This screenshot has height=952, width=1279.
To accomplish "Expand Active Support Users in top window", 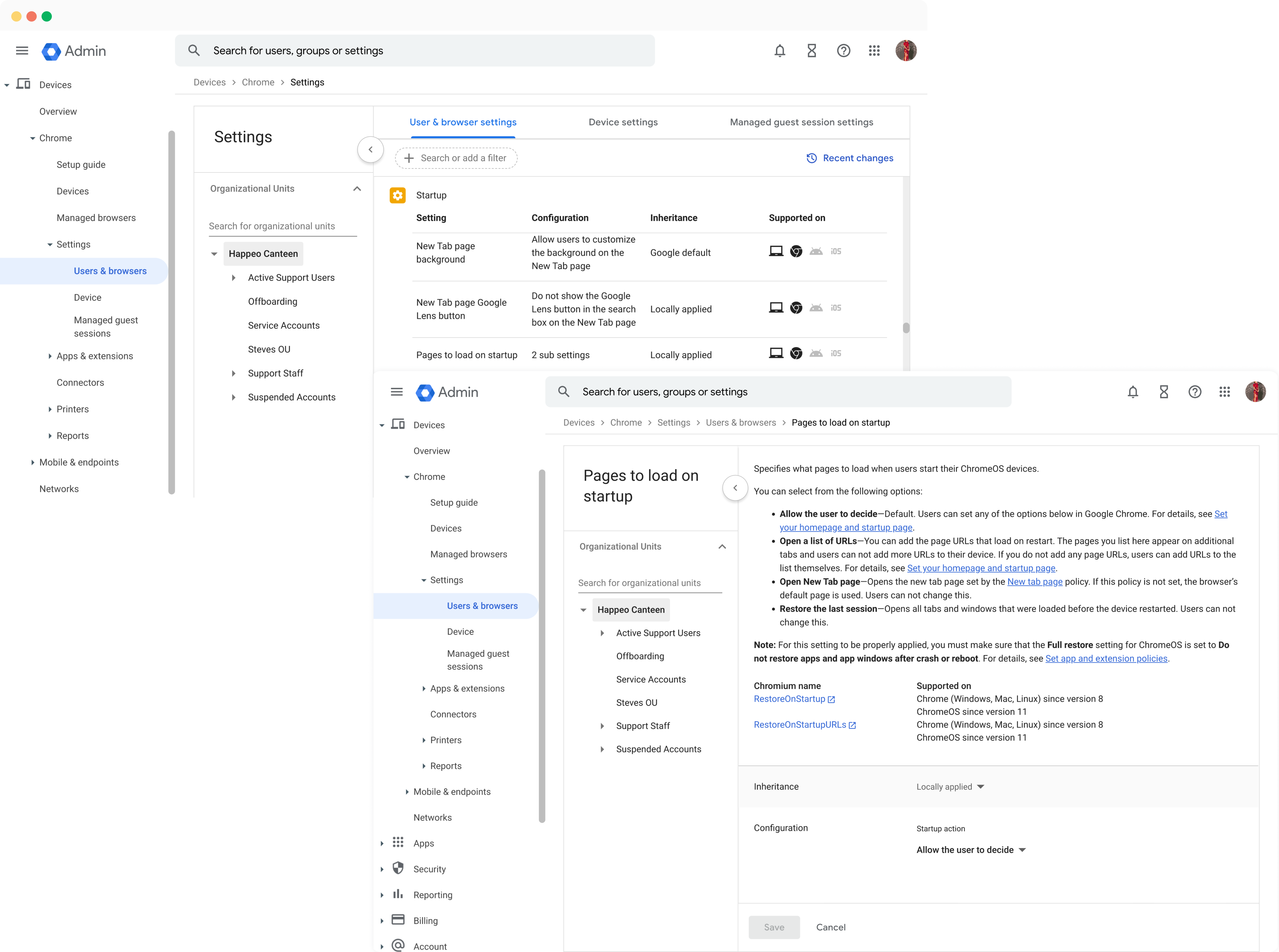I will [233, 278].
